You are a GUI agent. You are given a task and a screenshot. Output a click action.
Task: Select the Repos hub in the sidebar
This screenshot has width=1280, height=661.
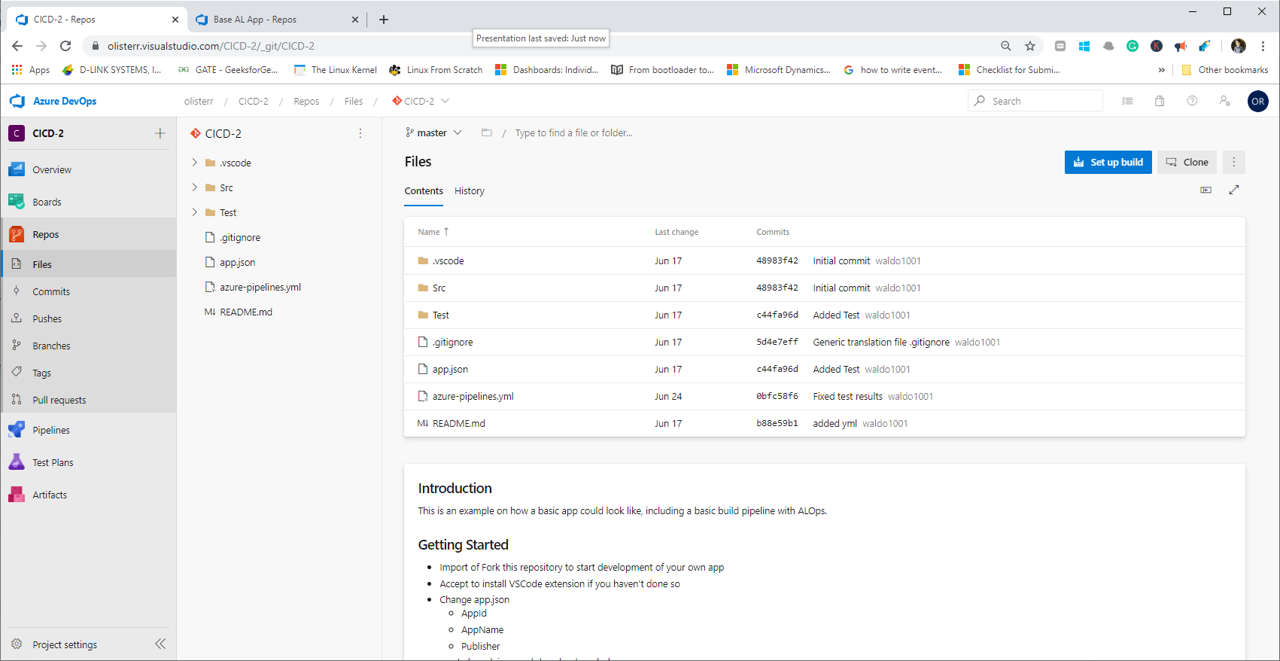[45, 234]
